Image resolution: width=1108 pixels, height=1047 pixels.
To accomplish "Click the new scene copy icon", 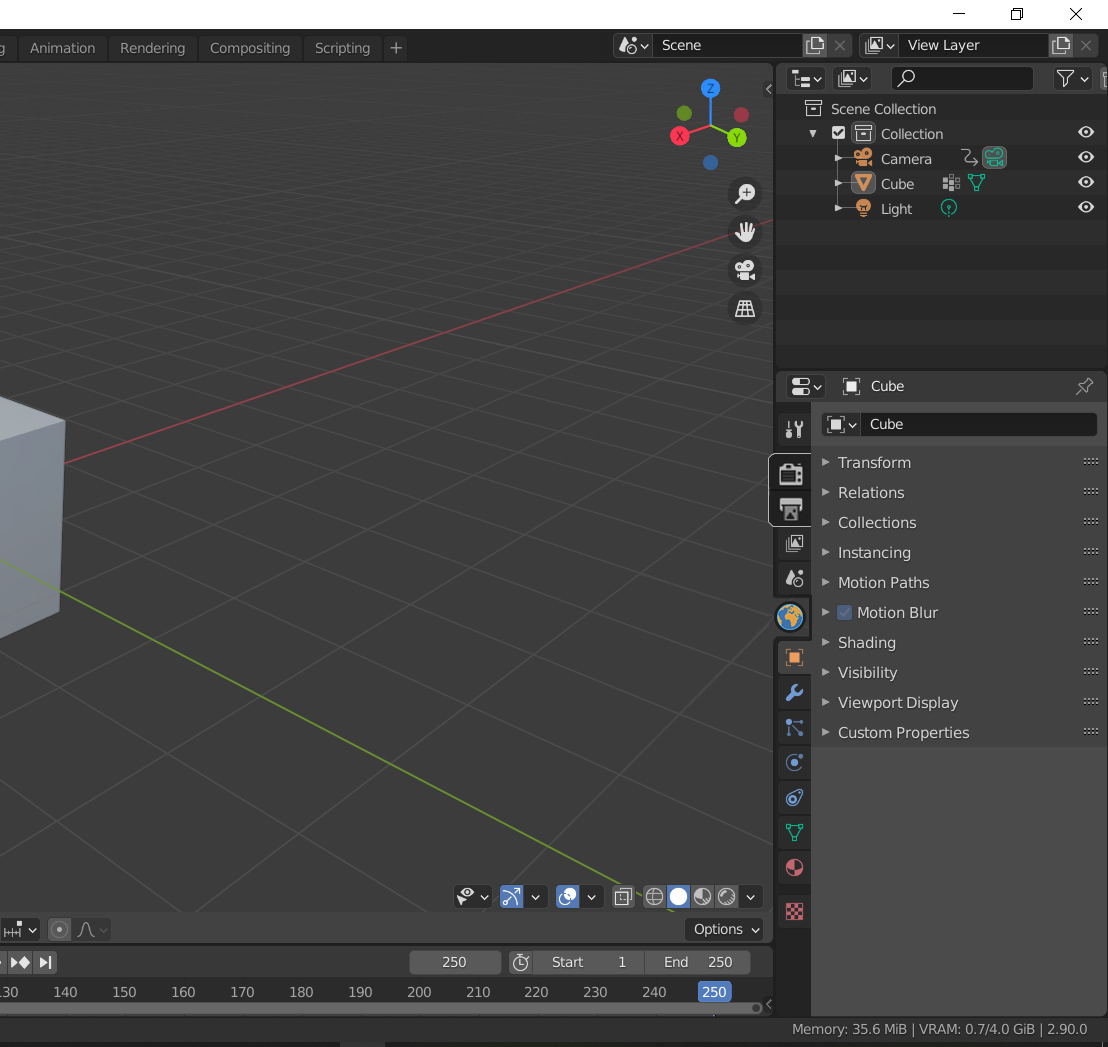I will click(x=815, y=45).
